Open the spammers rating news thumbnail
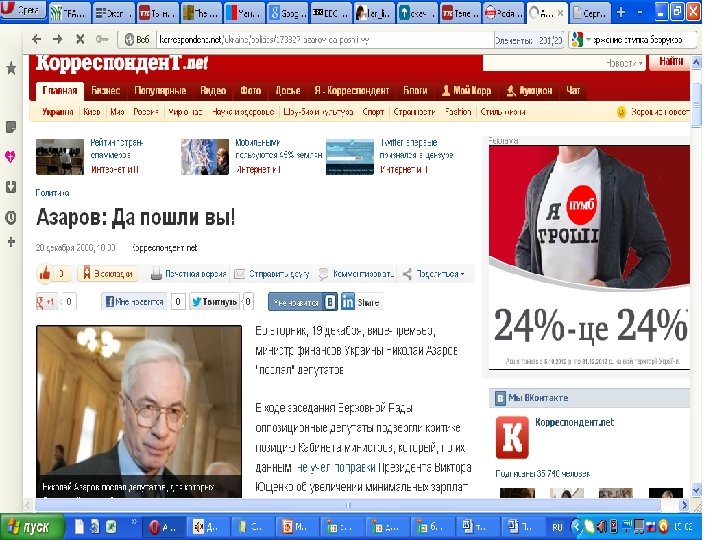 (60, 157)
